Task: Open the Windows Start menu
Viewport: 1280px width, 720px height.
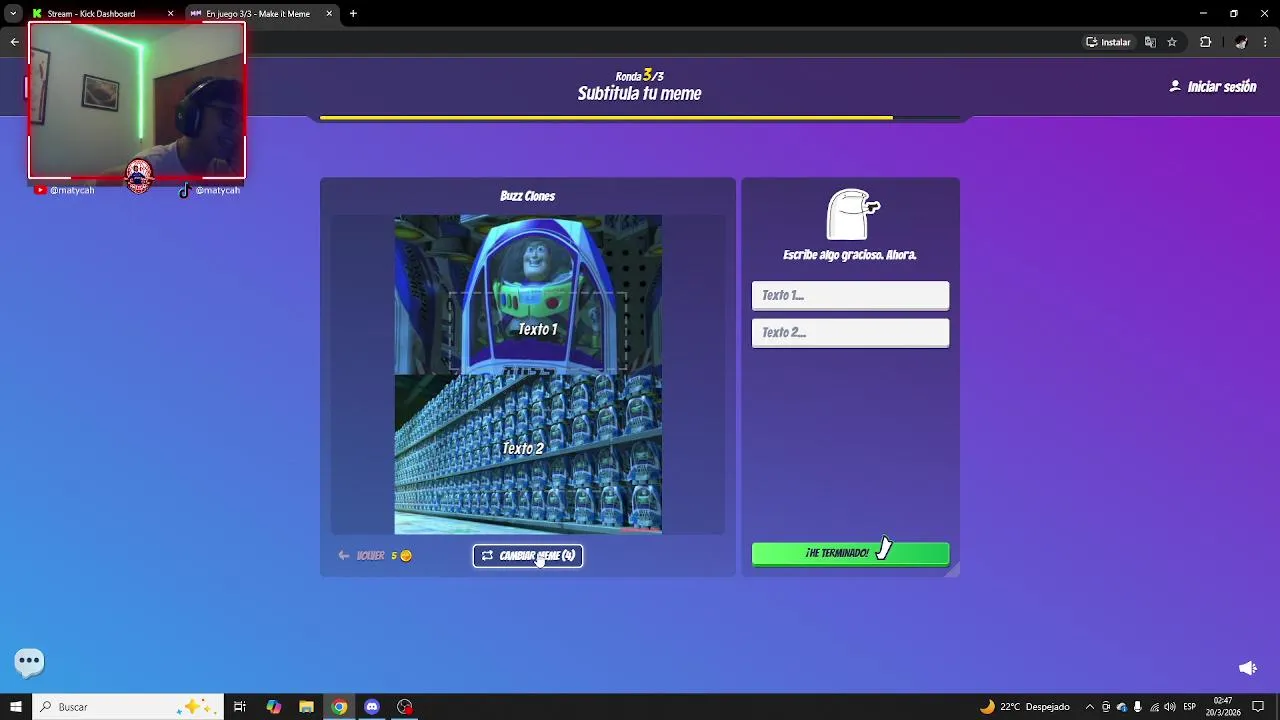Action: pos(15,707)
